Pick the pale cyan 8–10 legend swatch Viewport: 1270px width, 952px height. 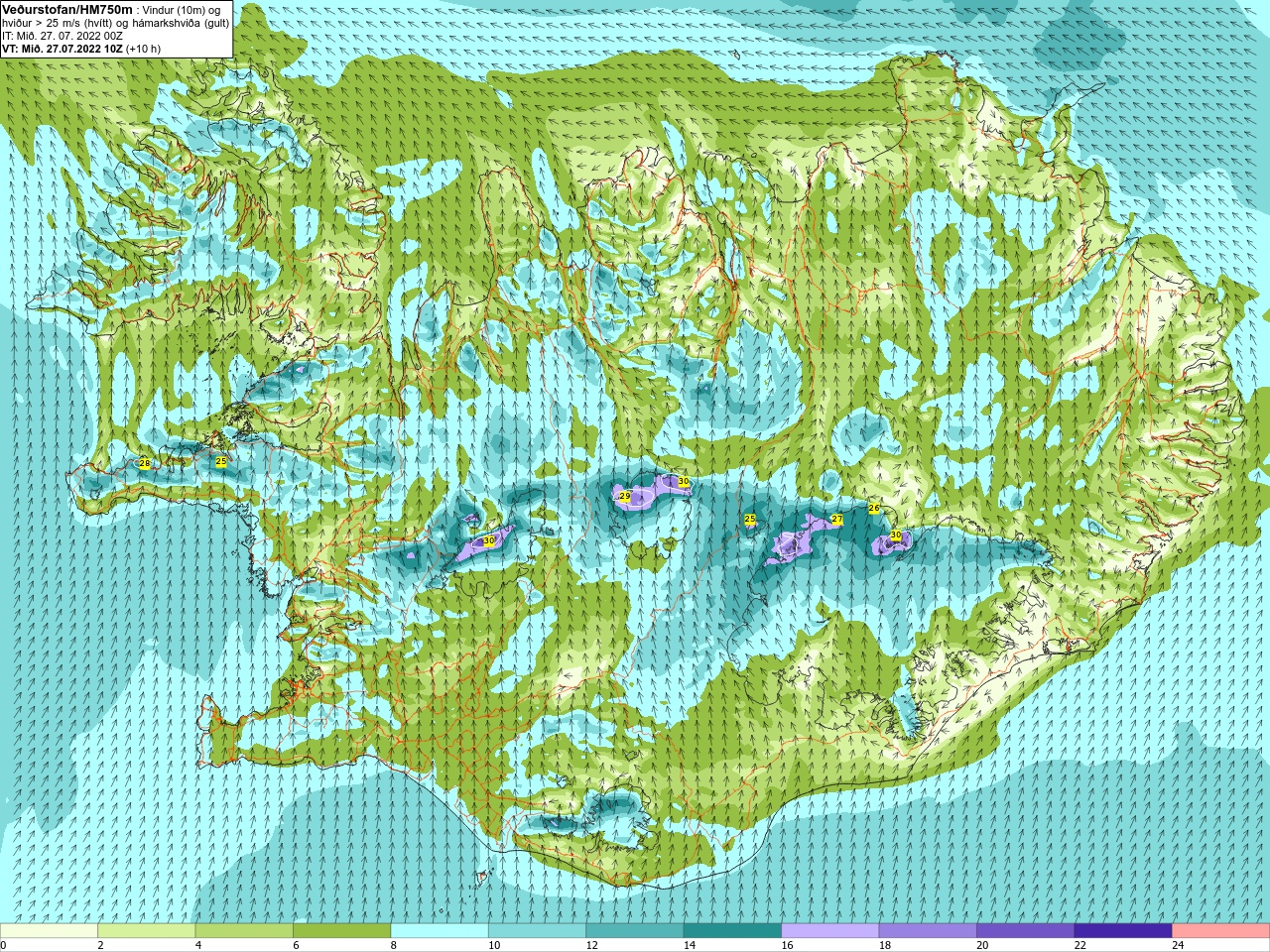click(440, 931)
